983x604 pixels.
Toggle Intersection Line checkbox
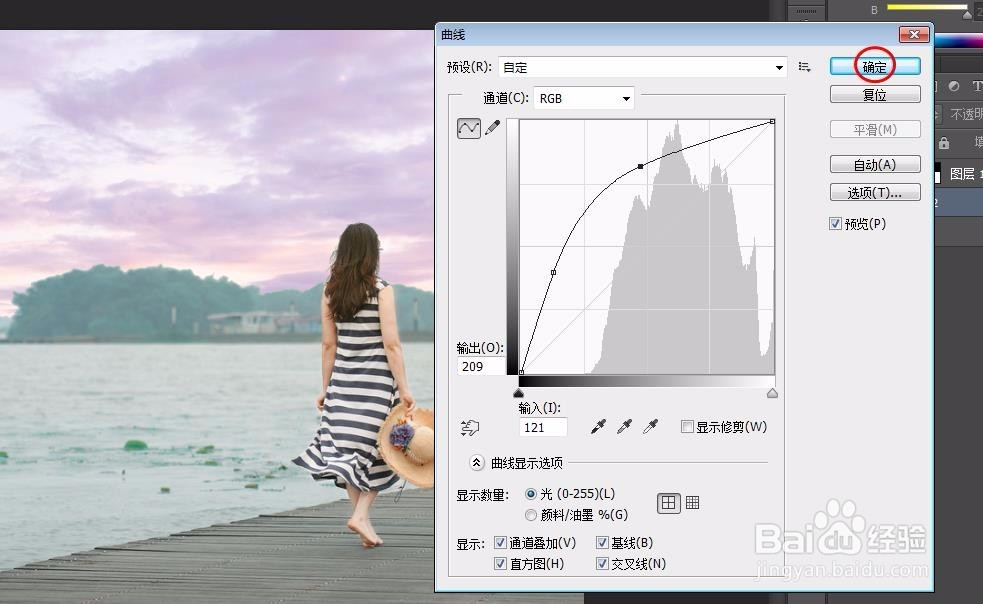coord(602,563)
